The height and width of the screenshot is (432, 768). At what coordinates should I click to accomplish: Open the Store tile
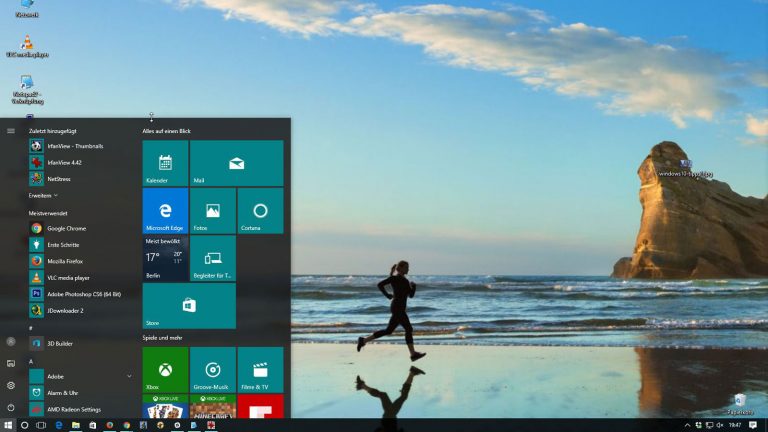pyautogui.click(x=189, y=306)
